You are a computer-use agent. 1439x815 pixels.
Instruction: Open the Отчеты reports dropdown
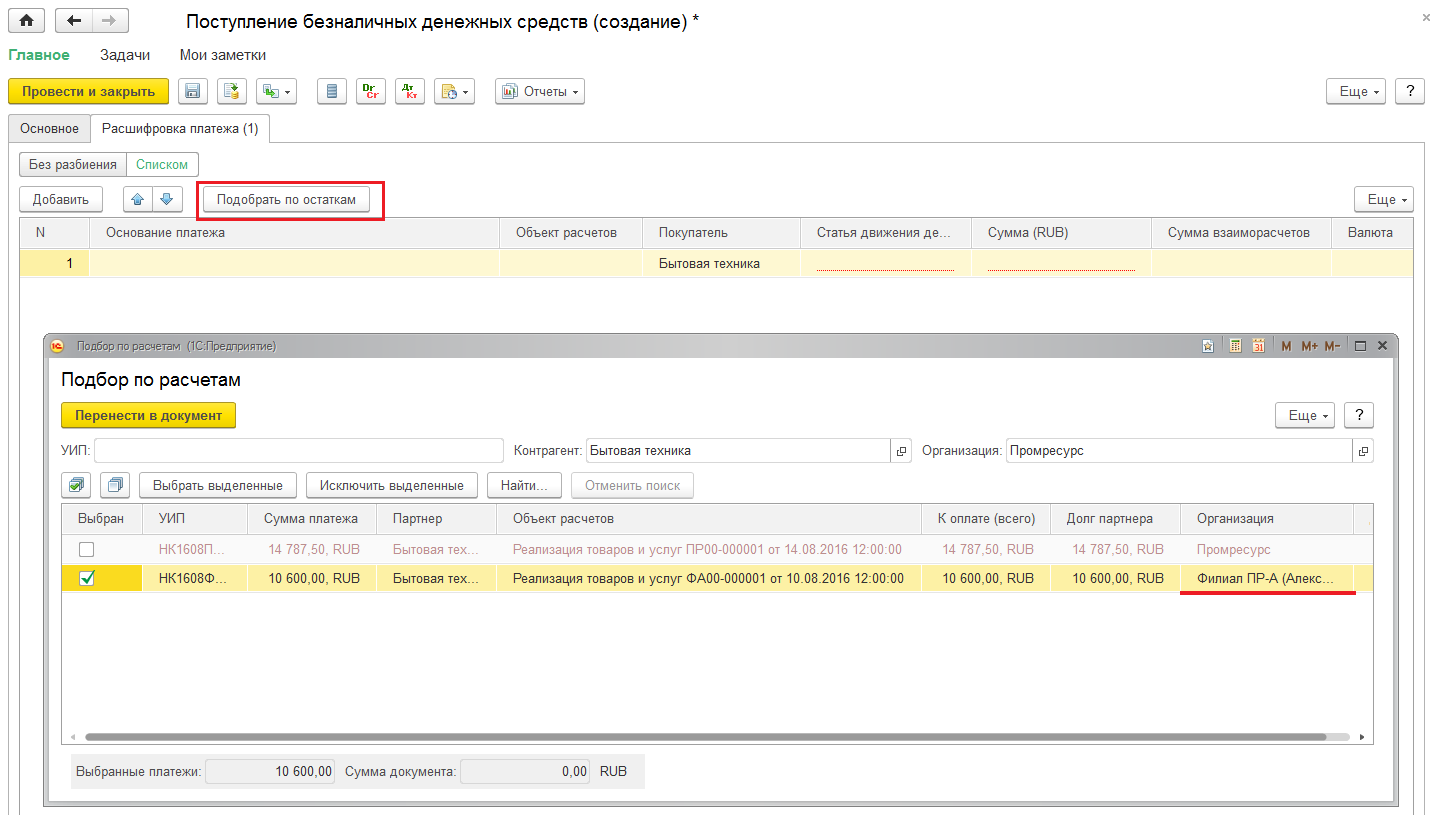pos(540,91)
